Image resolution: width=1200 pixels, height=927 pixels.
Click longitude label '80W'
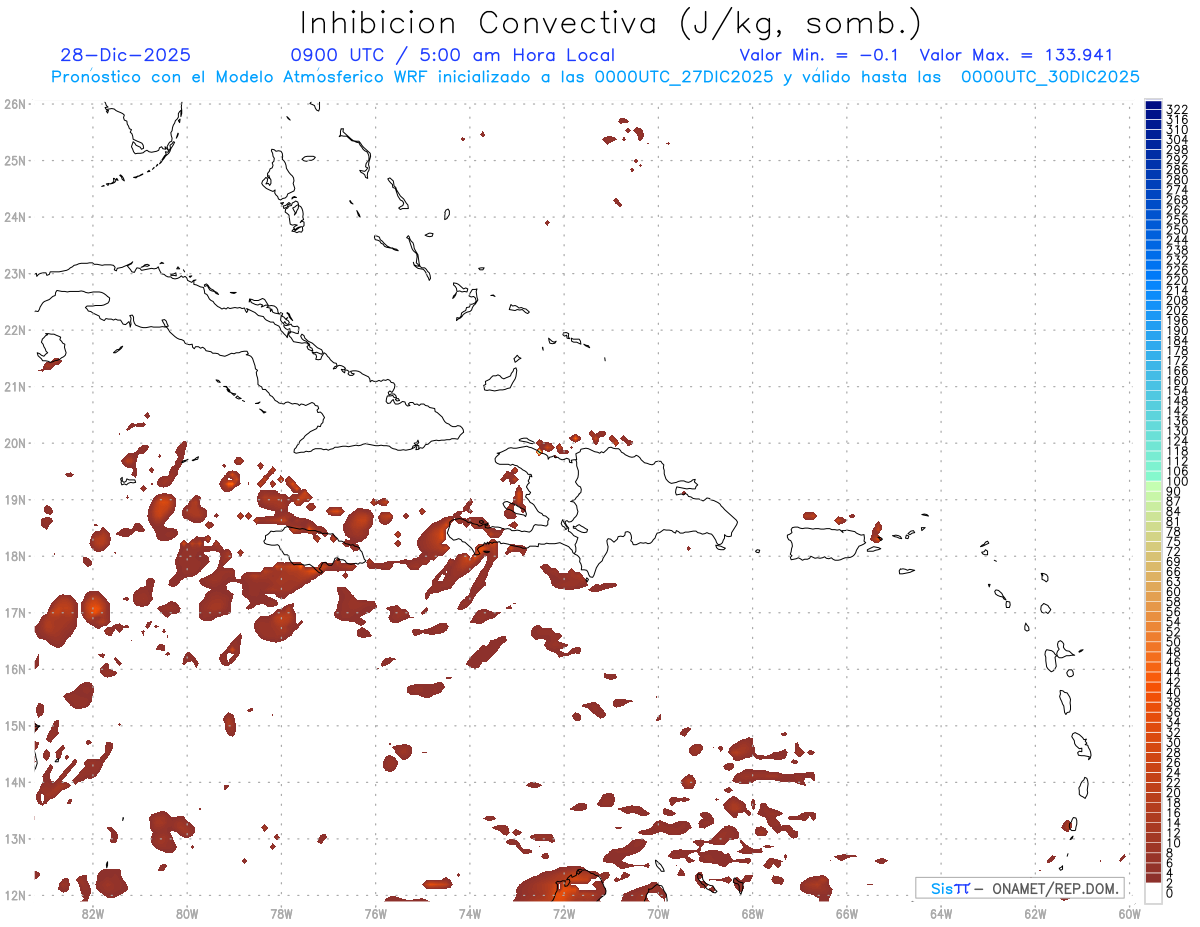(x=187, y=912)
